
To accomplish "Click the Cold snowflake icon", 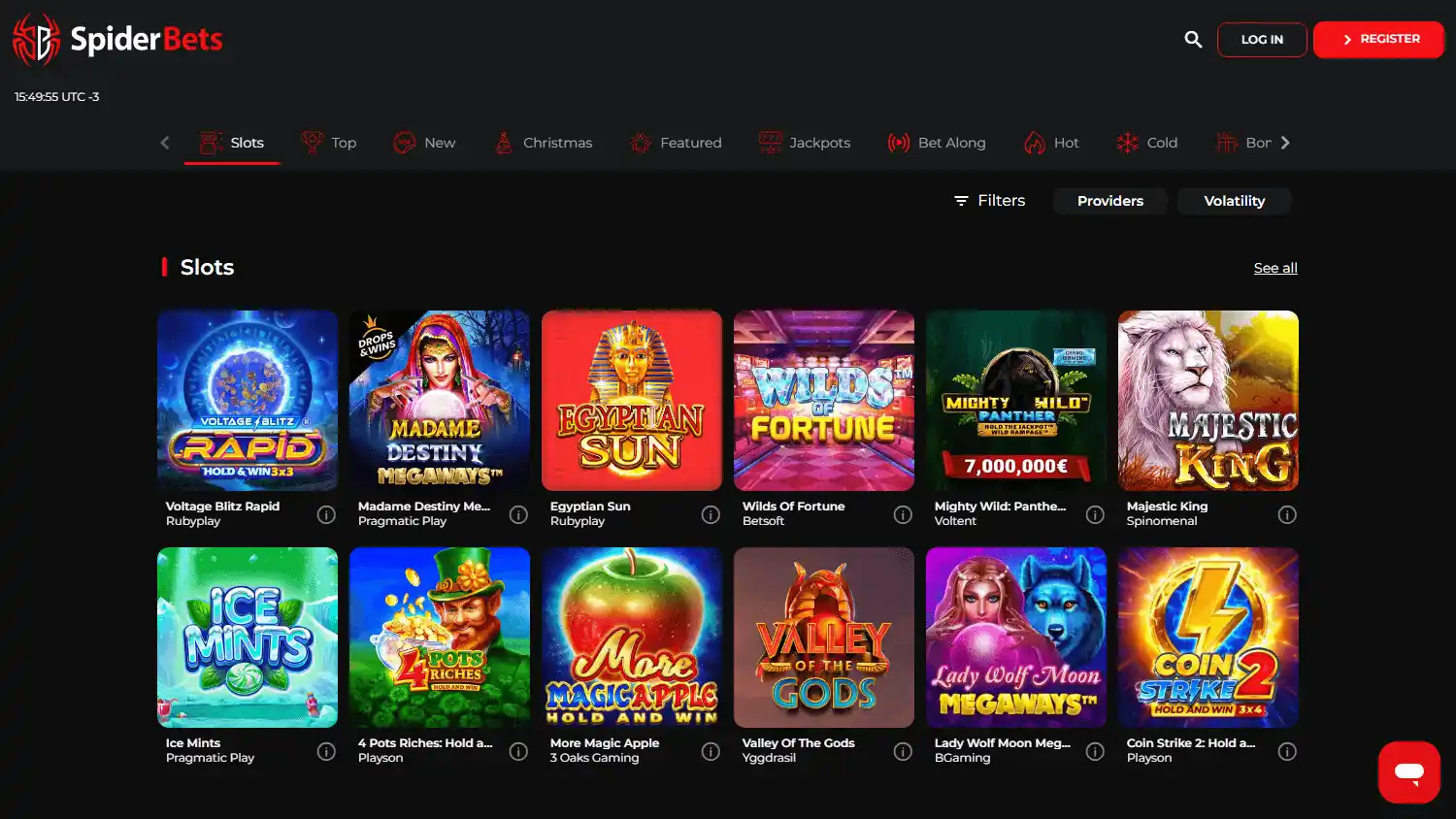I will coord(1127,143).
